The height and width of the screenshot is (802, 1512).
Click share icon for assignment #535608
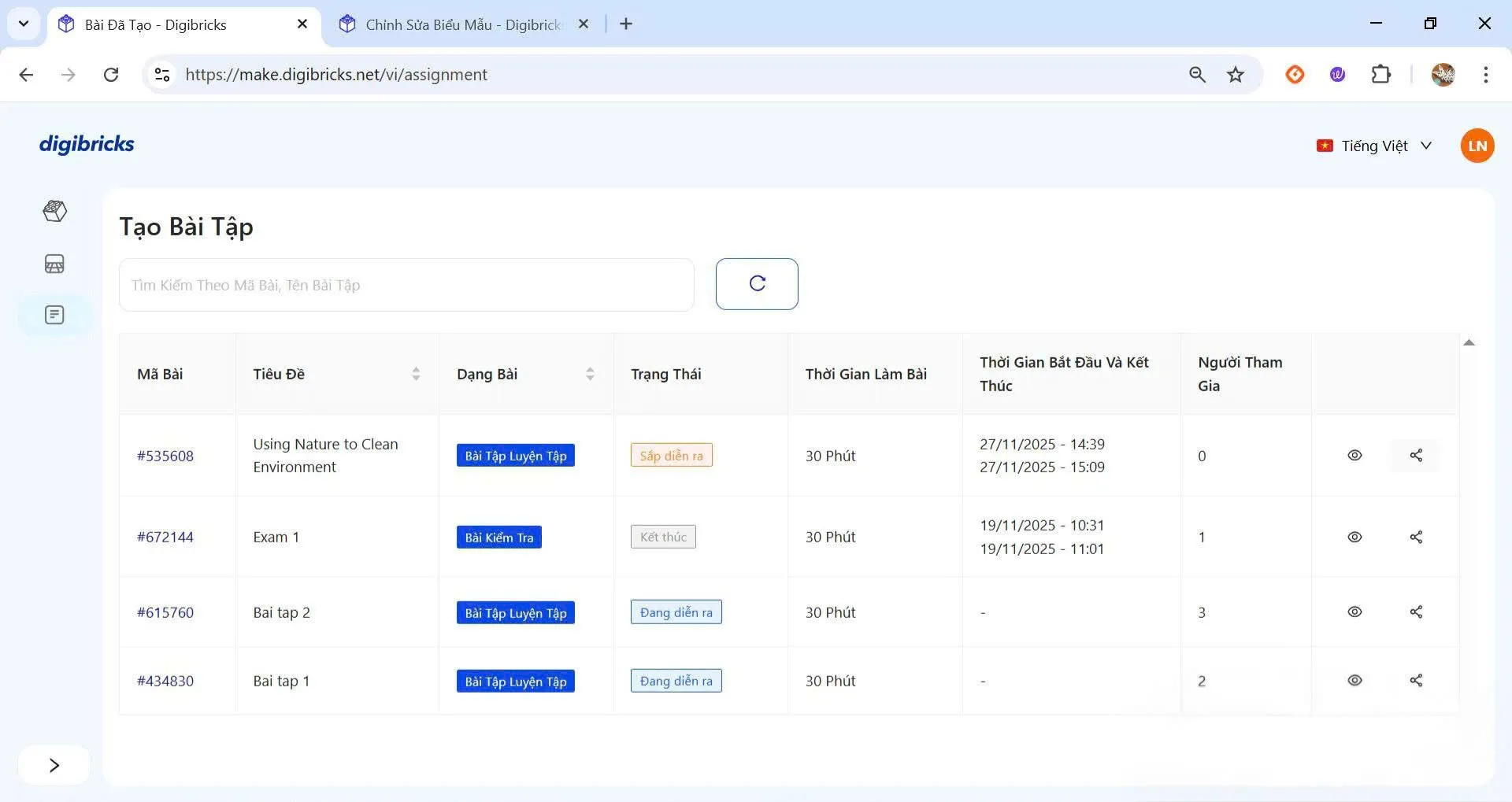click(1415, 455)
